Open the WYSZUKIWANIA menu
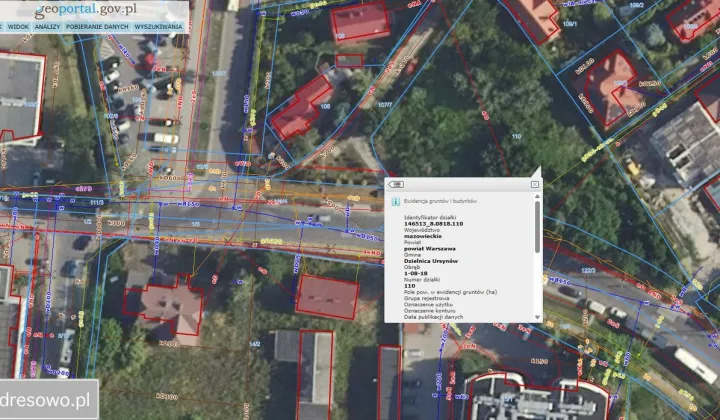720x420 pixels. point(158,27)
